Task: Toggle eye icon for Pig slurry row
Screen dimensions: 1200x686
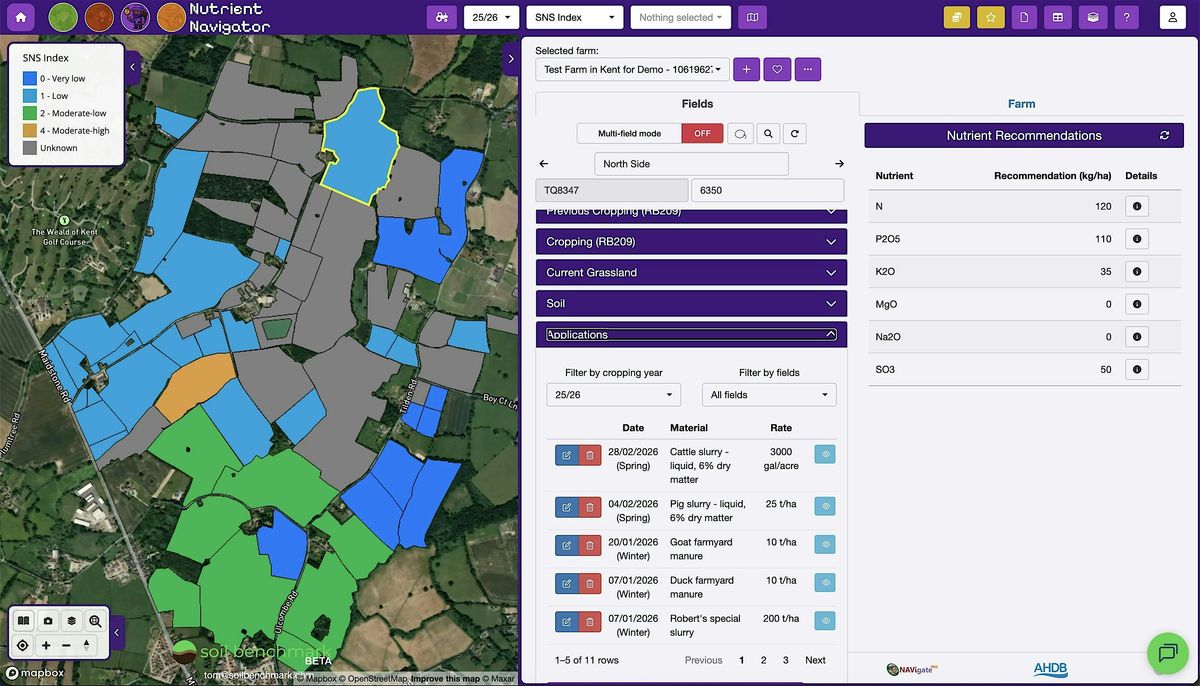Action: (x=825, y=506)
